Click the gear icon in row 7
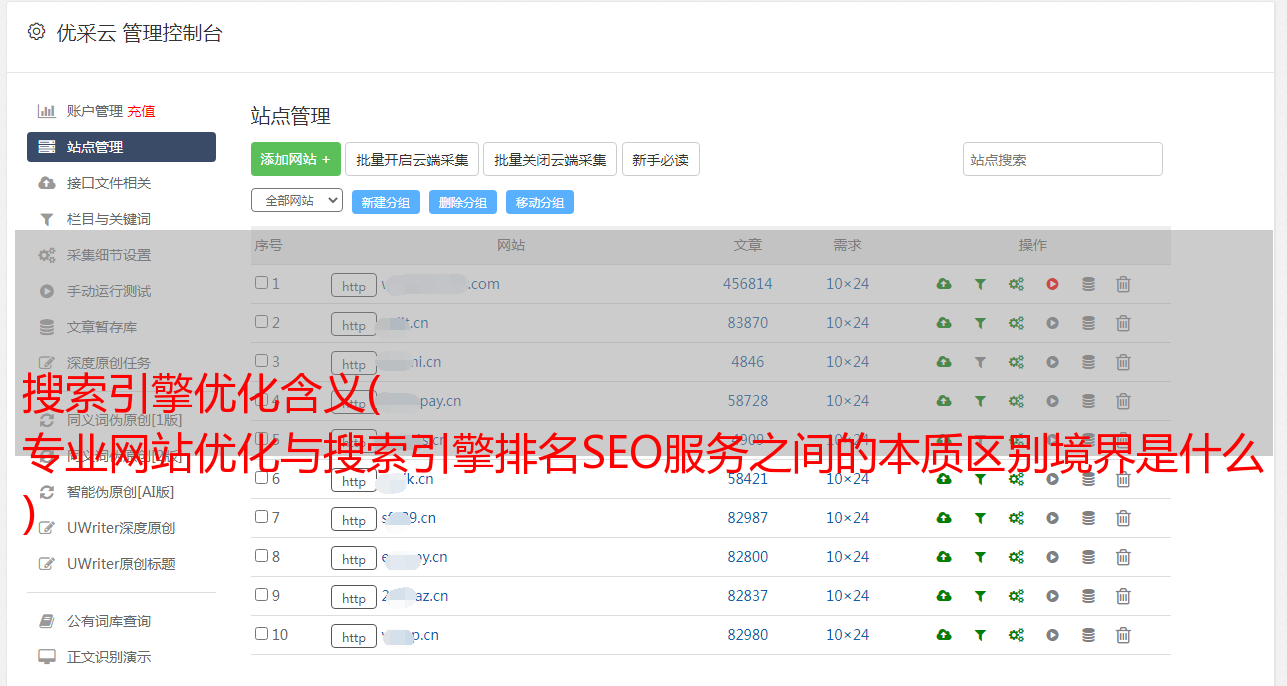1287x686 pixels. point(1016,518)
